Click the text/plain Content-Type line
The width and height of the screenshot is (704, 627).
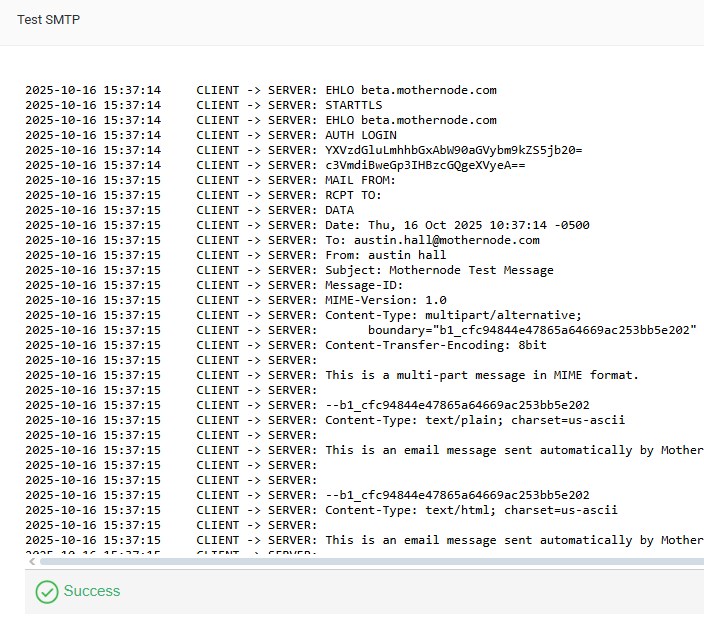click(474, 420)
